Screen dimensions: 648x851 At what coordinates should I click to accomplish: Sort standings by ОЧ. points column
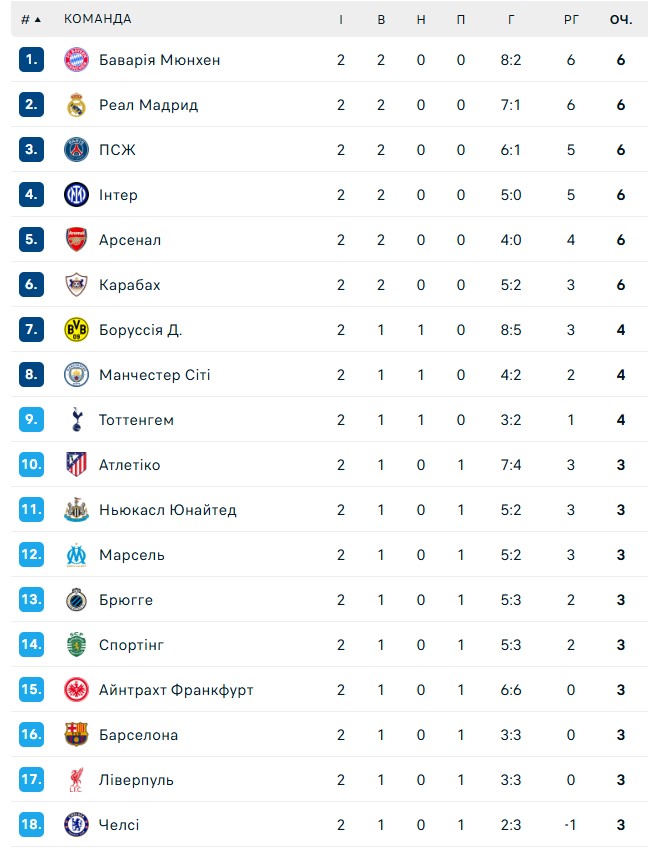(621, 19)
